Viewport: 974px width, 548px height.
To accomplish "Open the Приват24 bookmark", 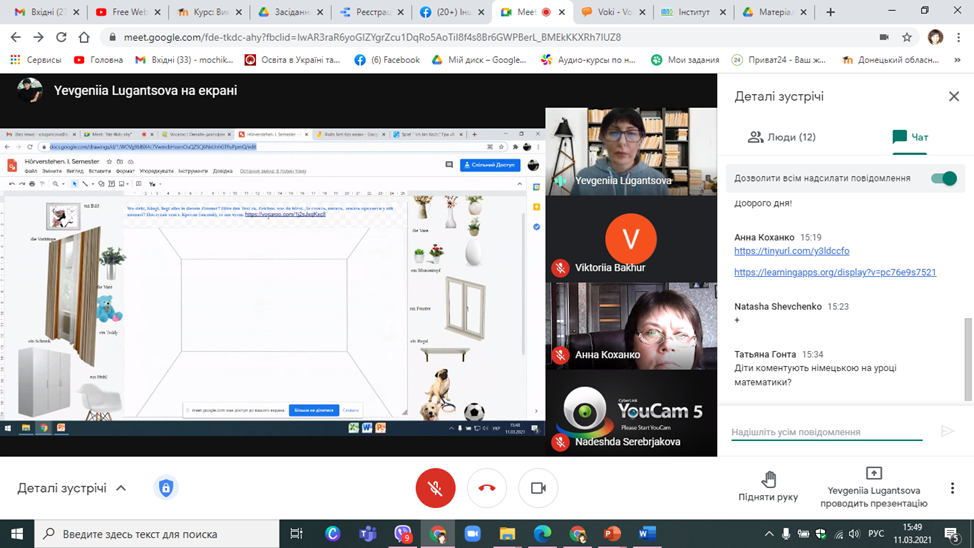I will coord(778,60).
